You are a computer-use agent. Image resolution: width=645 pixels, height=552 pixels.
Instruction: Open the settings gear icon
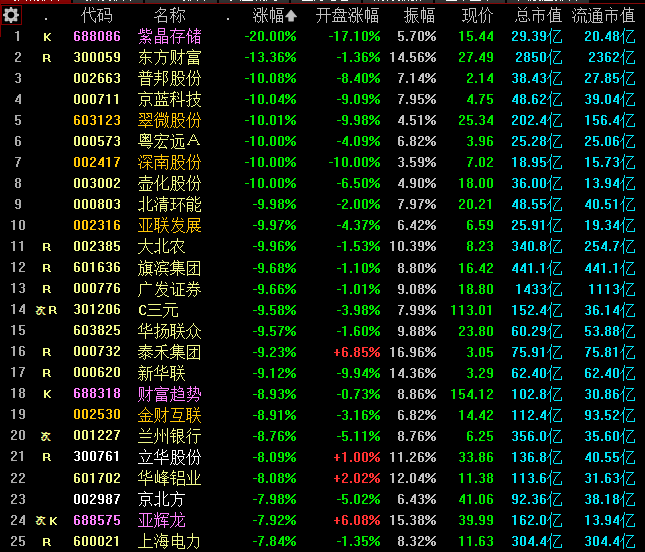(11, 16)
